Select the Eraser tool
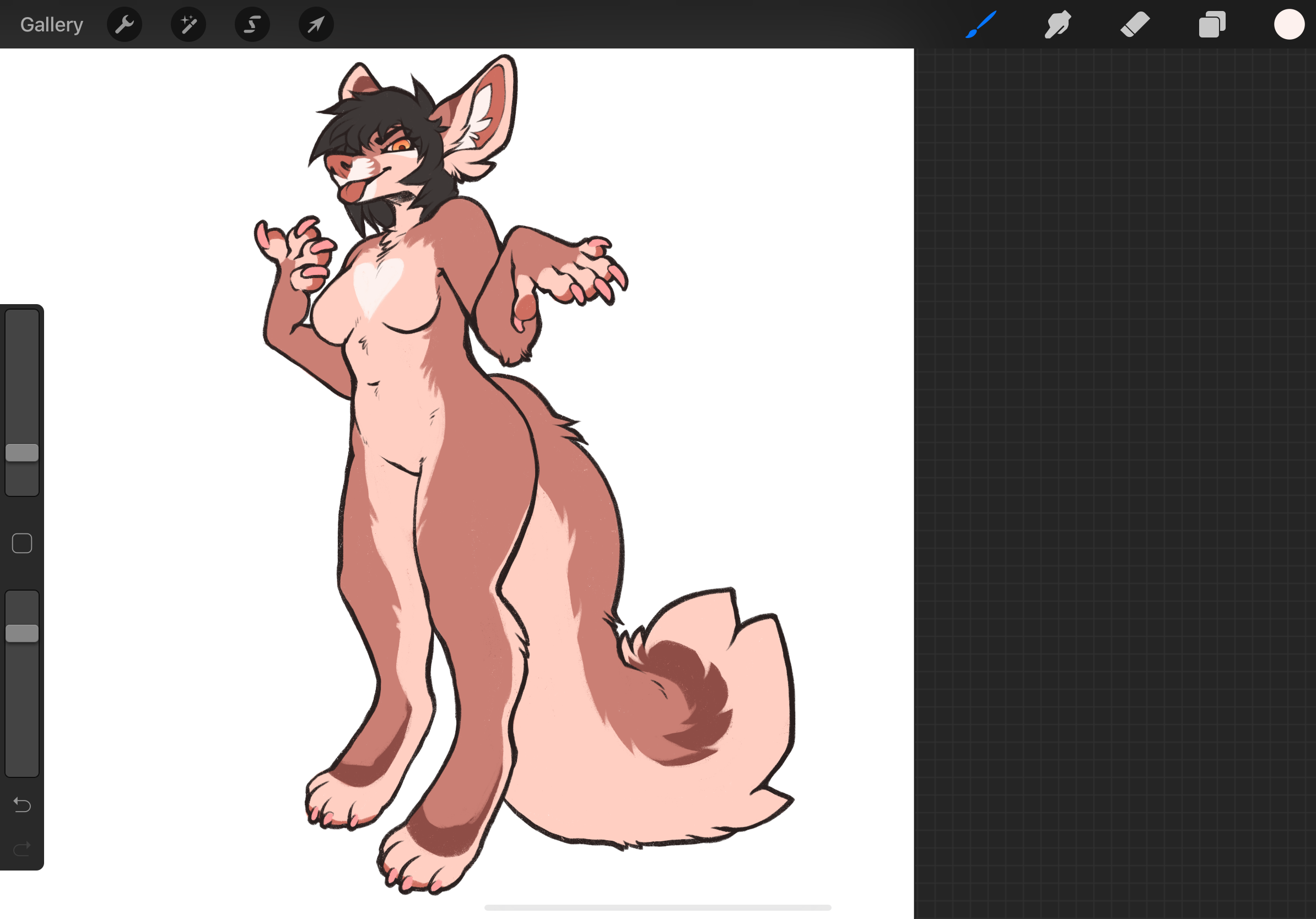This screenshot has width=1316, height=919. click(x=1135, y=25)
